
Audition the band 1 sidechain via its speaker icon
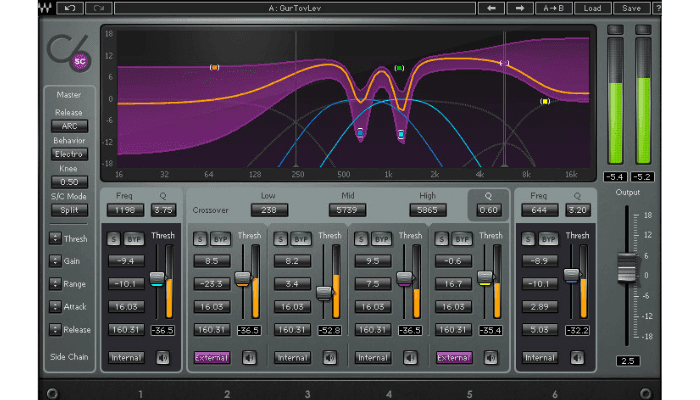163,358
